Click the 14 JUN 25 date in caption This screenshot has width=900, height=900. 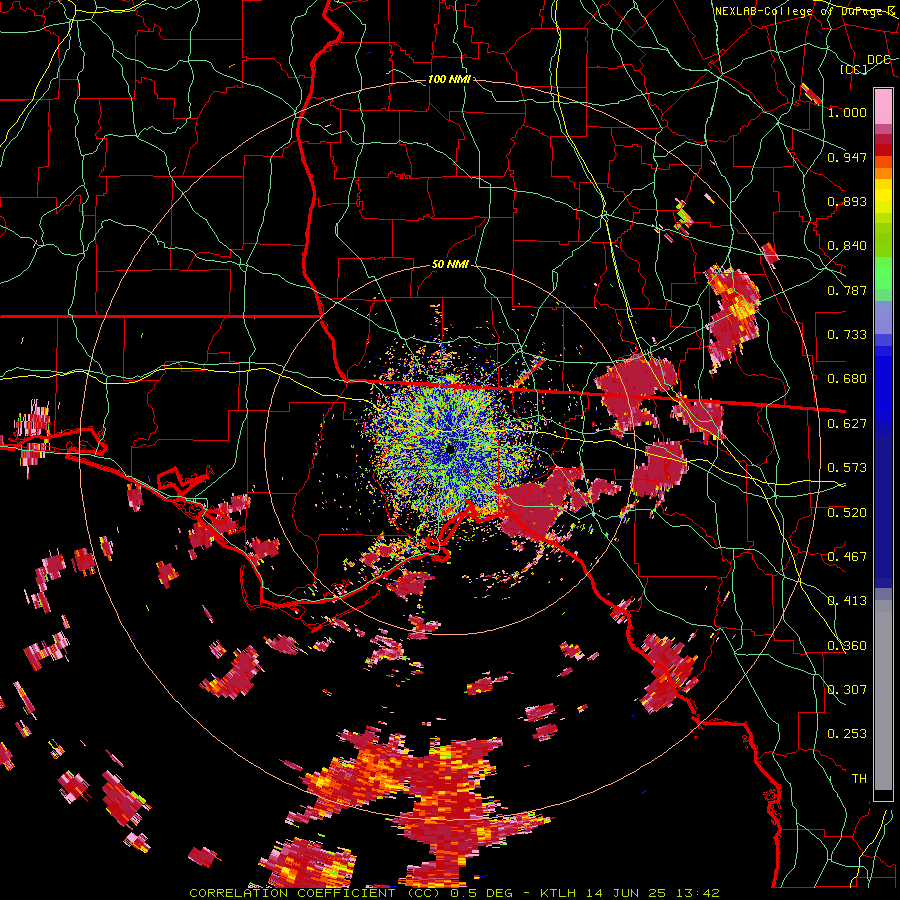(626, 893)
